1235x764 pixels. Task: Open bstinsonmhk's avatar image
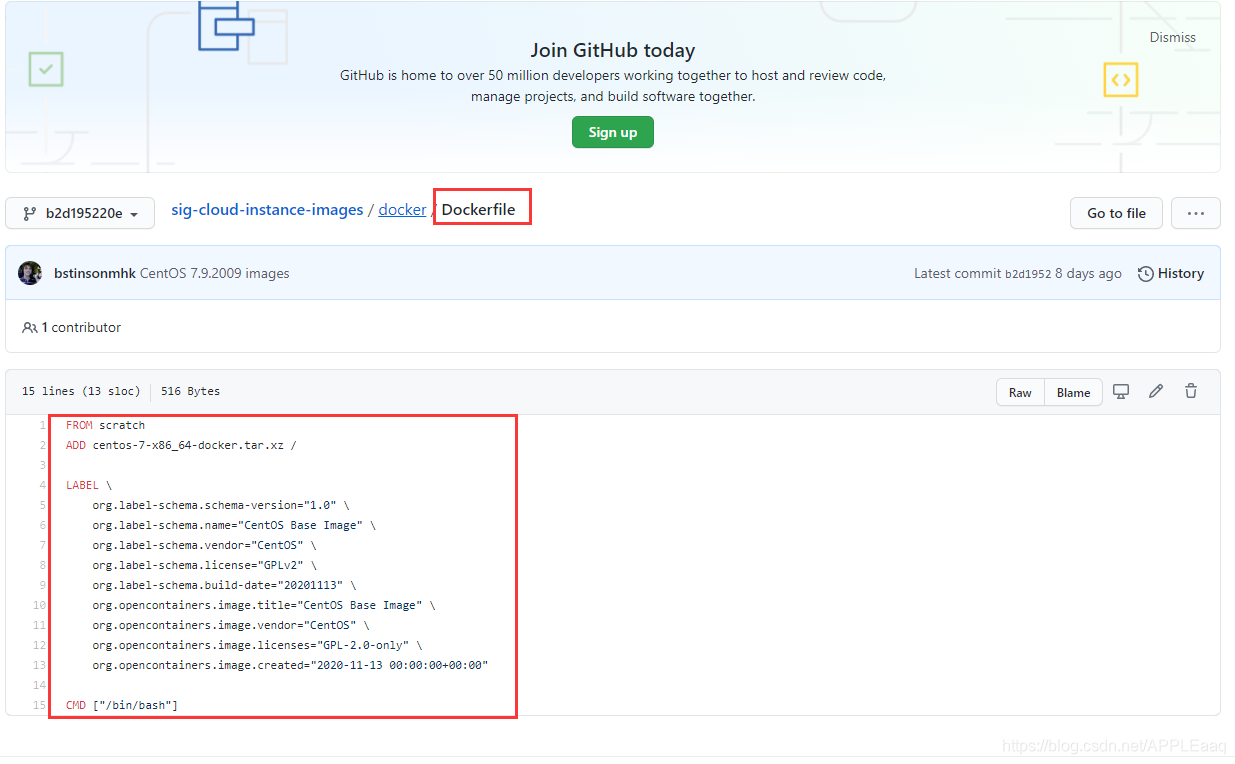(30, 273)
